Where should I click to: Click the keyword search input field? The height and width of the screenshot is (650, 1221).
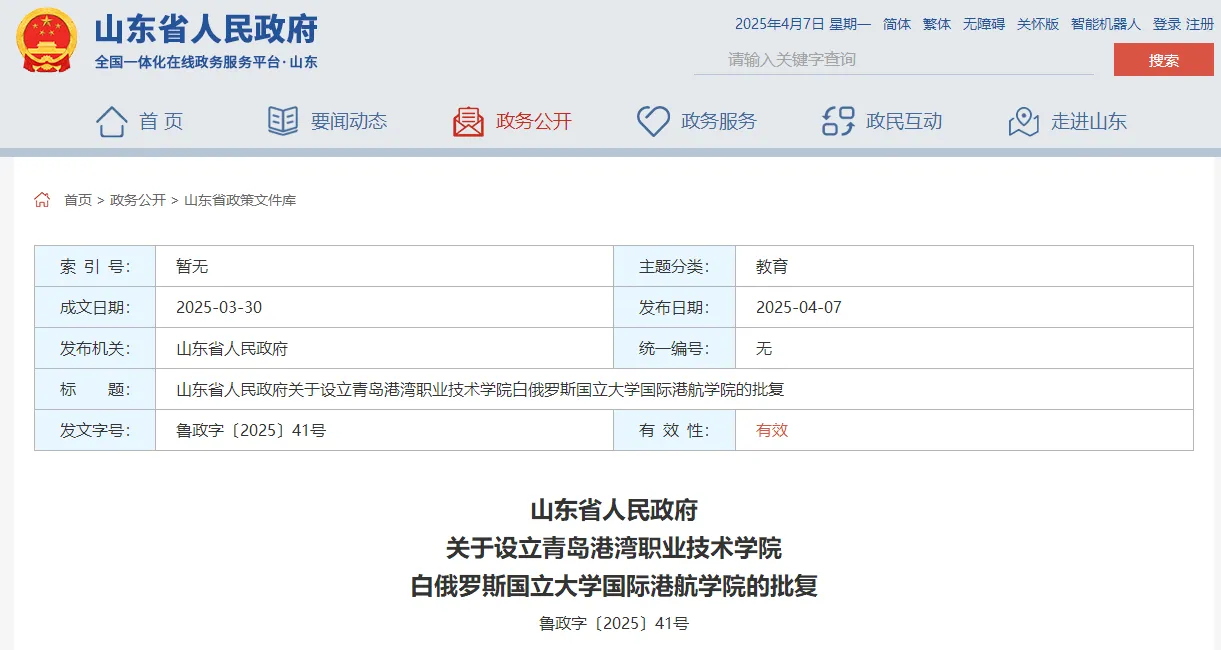[892, 60]
